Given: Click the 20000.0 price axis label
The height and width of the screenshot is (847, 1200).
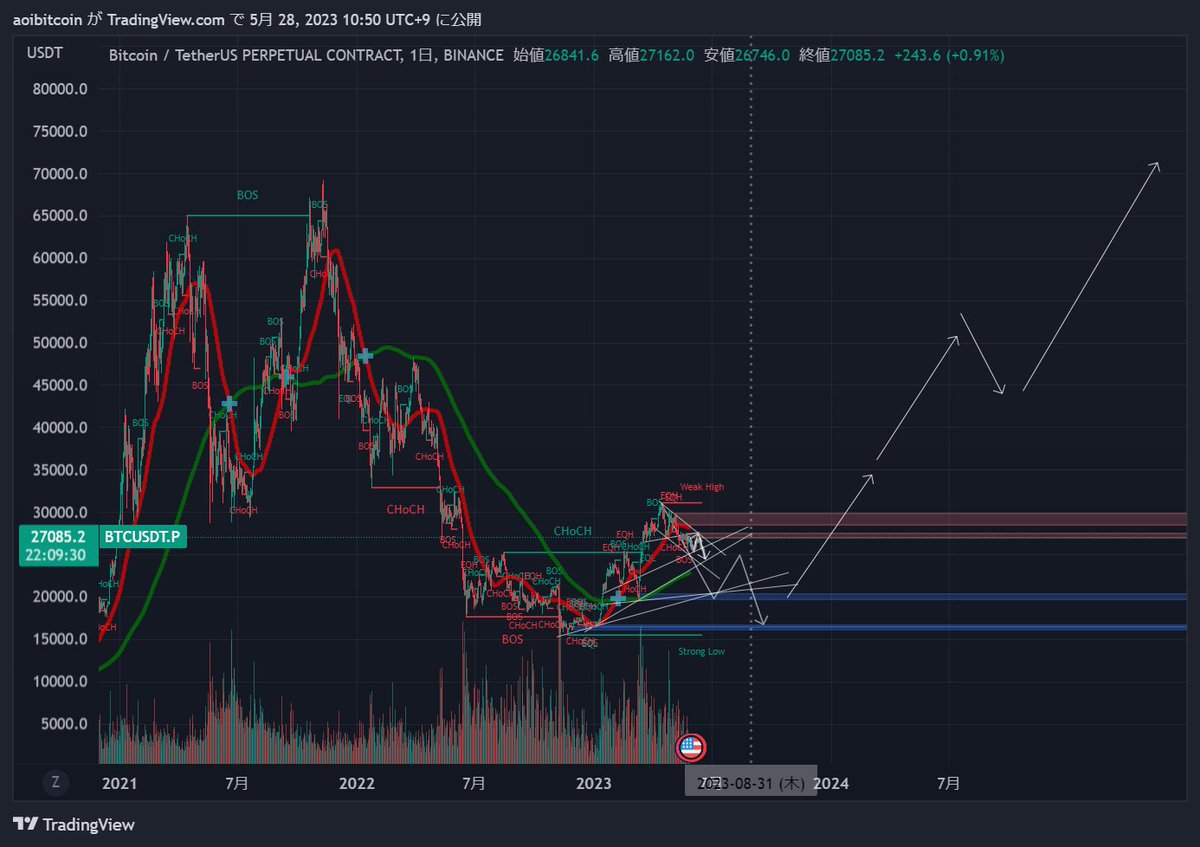Looking at the screenshot, I should (x=61, y=597).
